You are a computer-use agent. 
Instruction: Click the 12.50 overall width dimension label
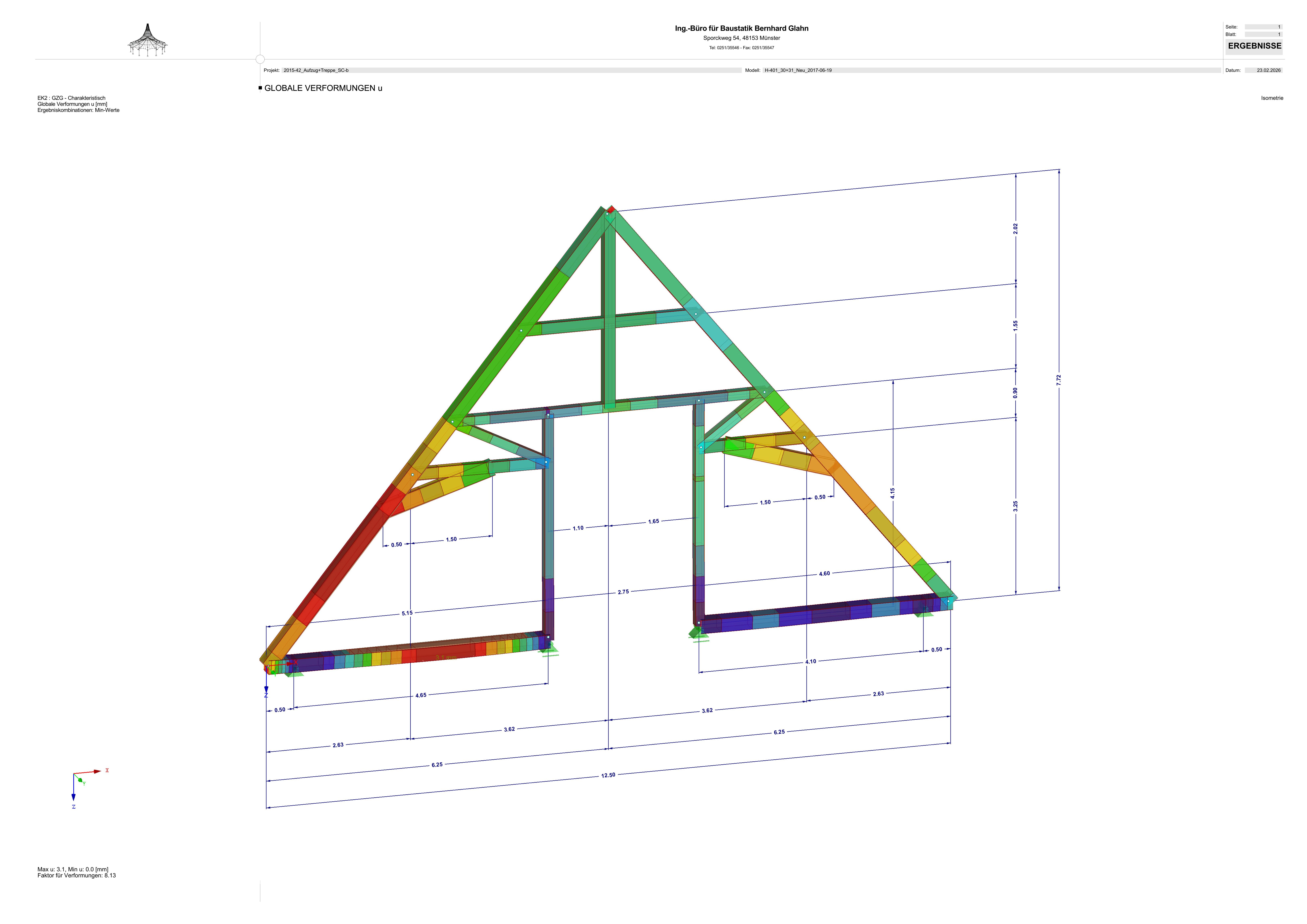[x=608, y=775]
